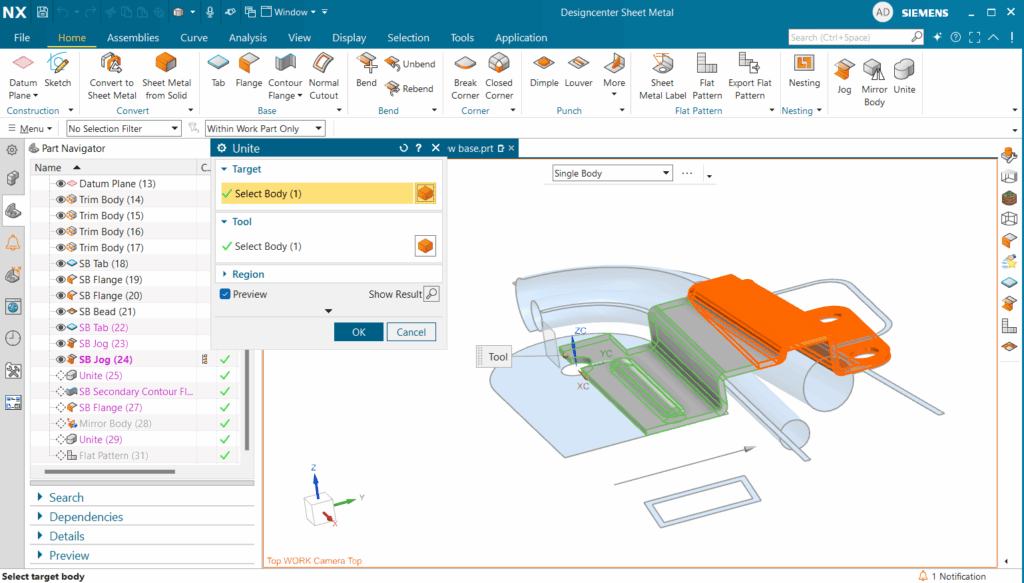This screenshot has width=1024, height=583.
Task: Open the Single Body selection dropdown
Action: click(612, 173)
